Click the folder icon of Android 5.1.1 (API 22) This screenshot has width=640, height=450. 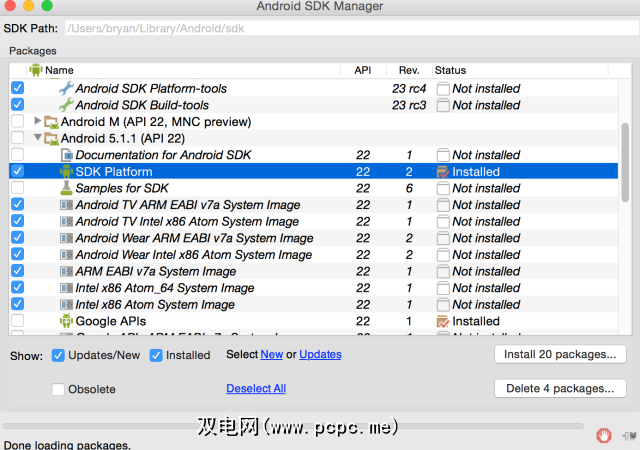pyautogui.click(x=51, y=138)
